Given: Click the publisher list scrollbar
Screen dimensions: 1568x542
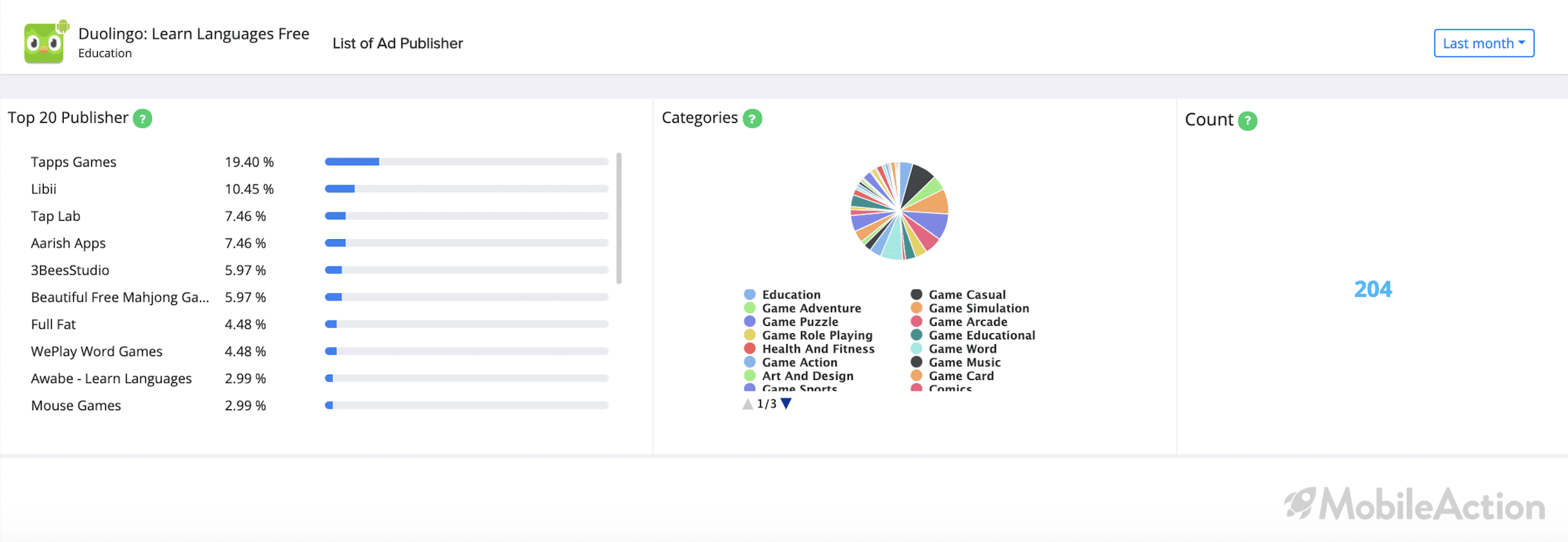Looking at the screenshot, I should (619, 218).
